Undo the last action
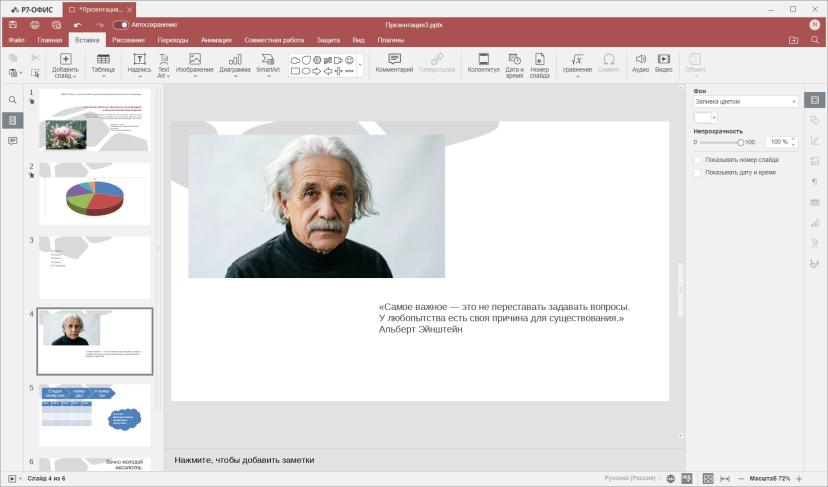 pyautogui.click(x=78, y=25)
